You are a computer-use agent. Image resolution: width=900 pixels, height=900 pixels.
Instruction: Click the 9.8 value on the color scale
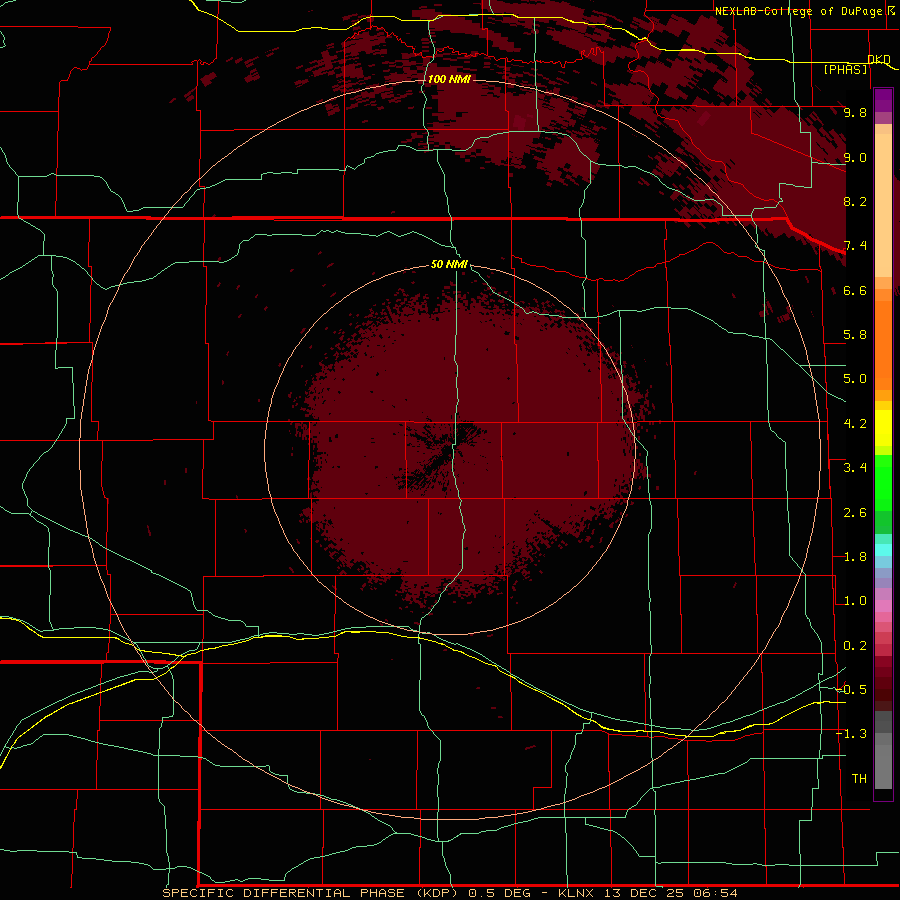click(x=855, y=112)
